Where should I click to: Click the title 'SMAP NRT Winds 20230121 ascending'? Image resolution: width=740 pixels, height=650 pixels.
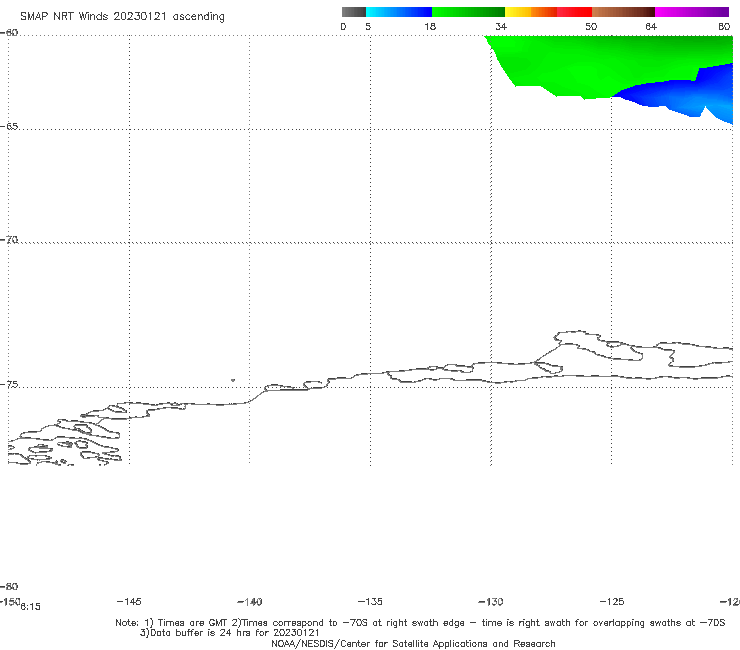122,17
